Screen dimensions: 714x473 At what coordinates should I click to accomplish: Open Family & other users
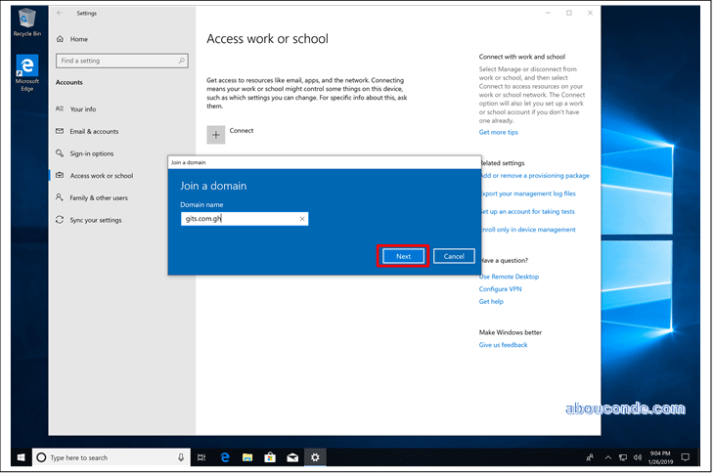[x=98, y=198]
